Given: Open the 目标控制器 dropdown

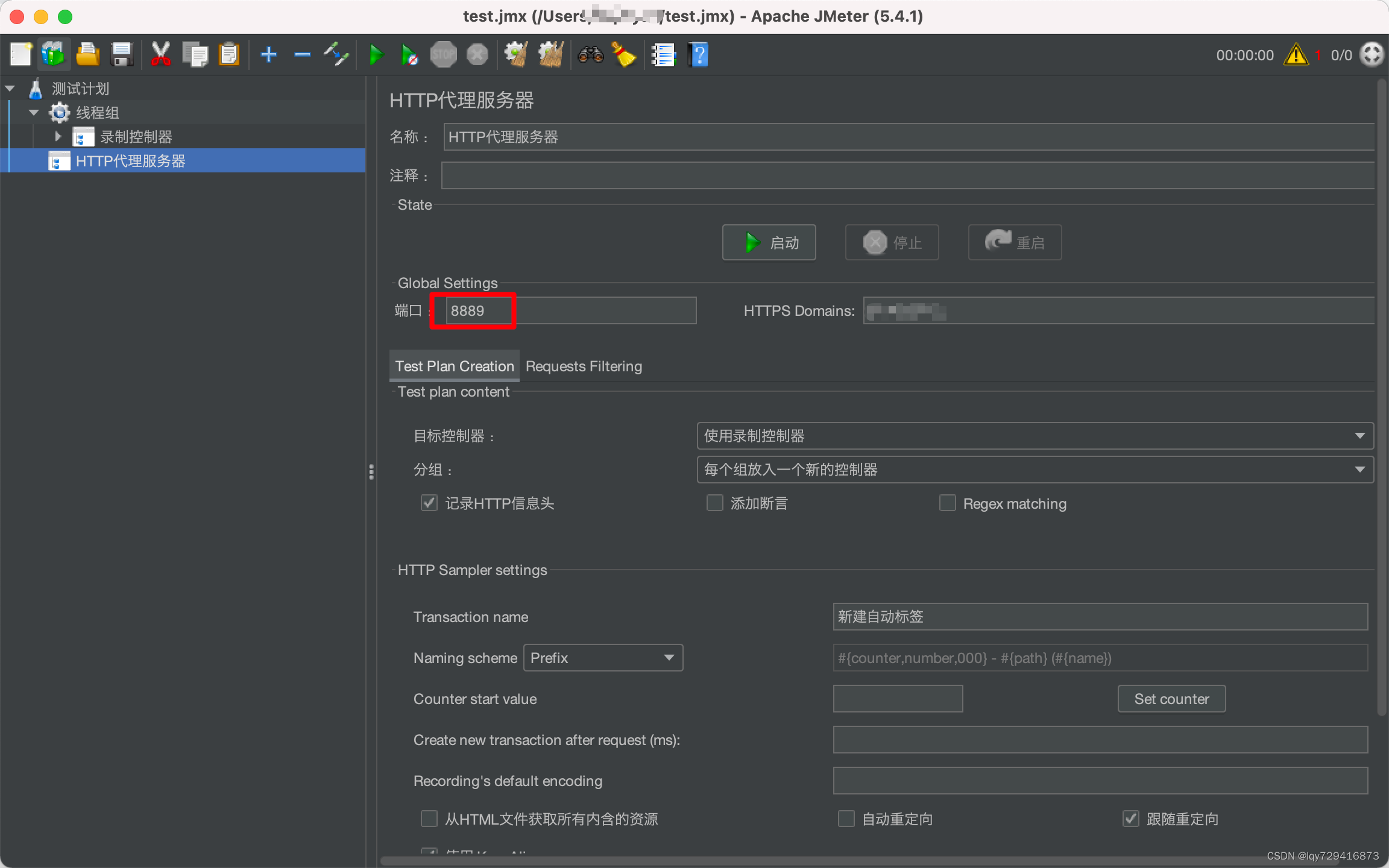Looking at the screenshot, I should point(1035,436).
